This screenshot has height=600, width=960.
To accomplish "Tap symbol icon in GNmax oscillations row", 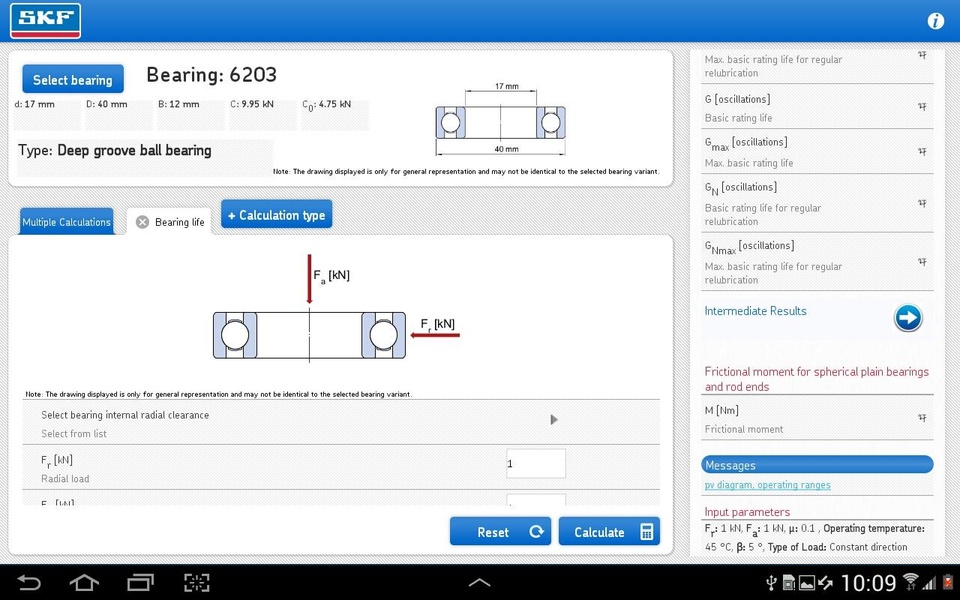I will click(922, 262).
